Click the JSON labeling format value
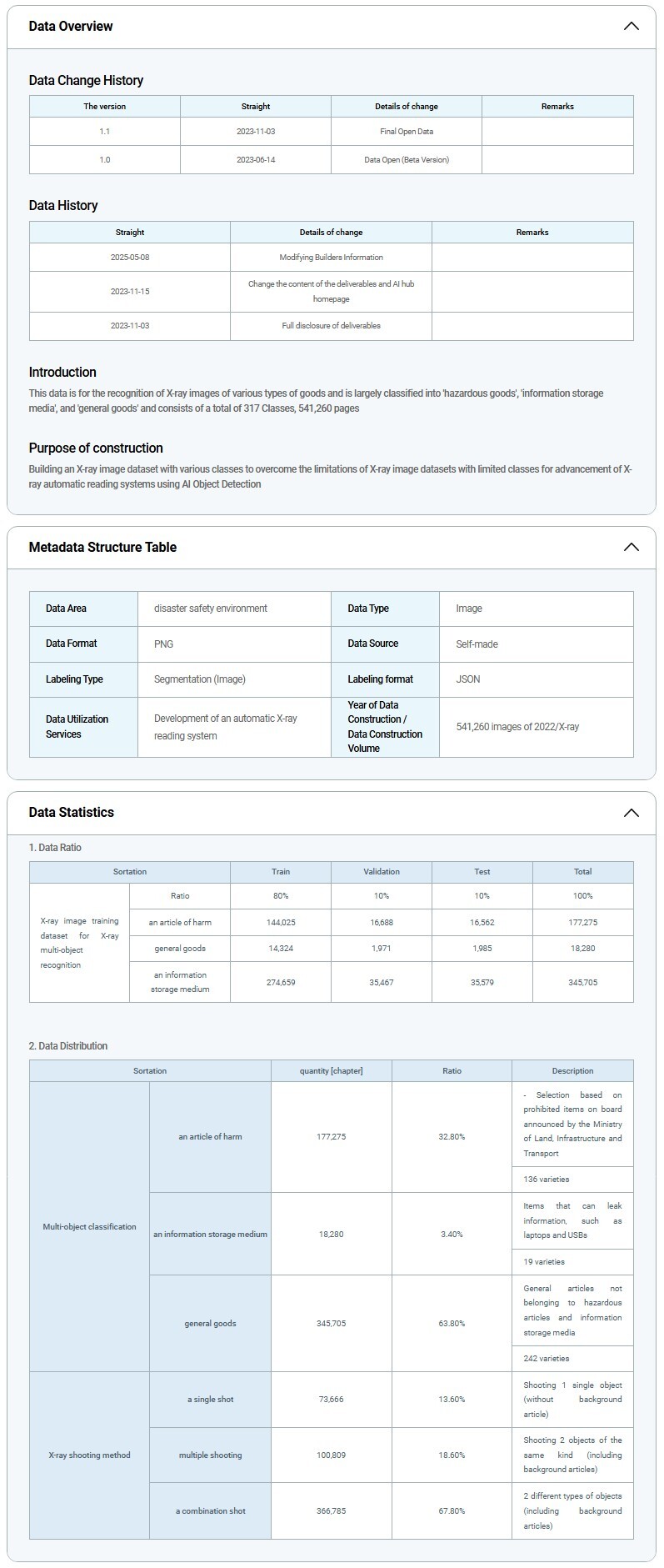This screenshot has height=1568, width=664. click(468, 679)
